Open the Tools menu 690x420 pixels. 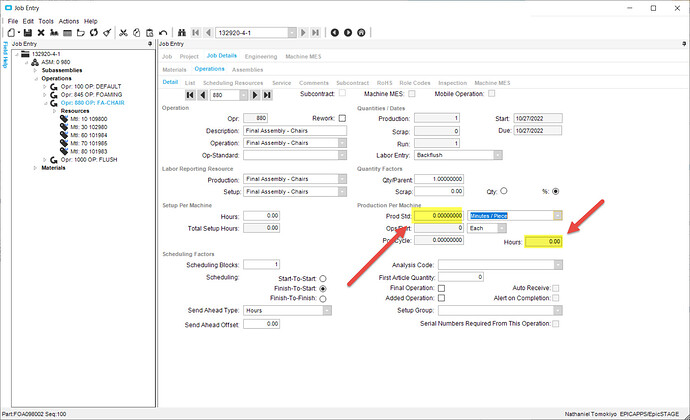pos(46,21)
